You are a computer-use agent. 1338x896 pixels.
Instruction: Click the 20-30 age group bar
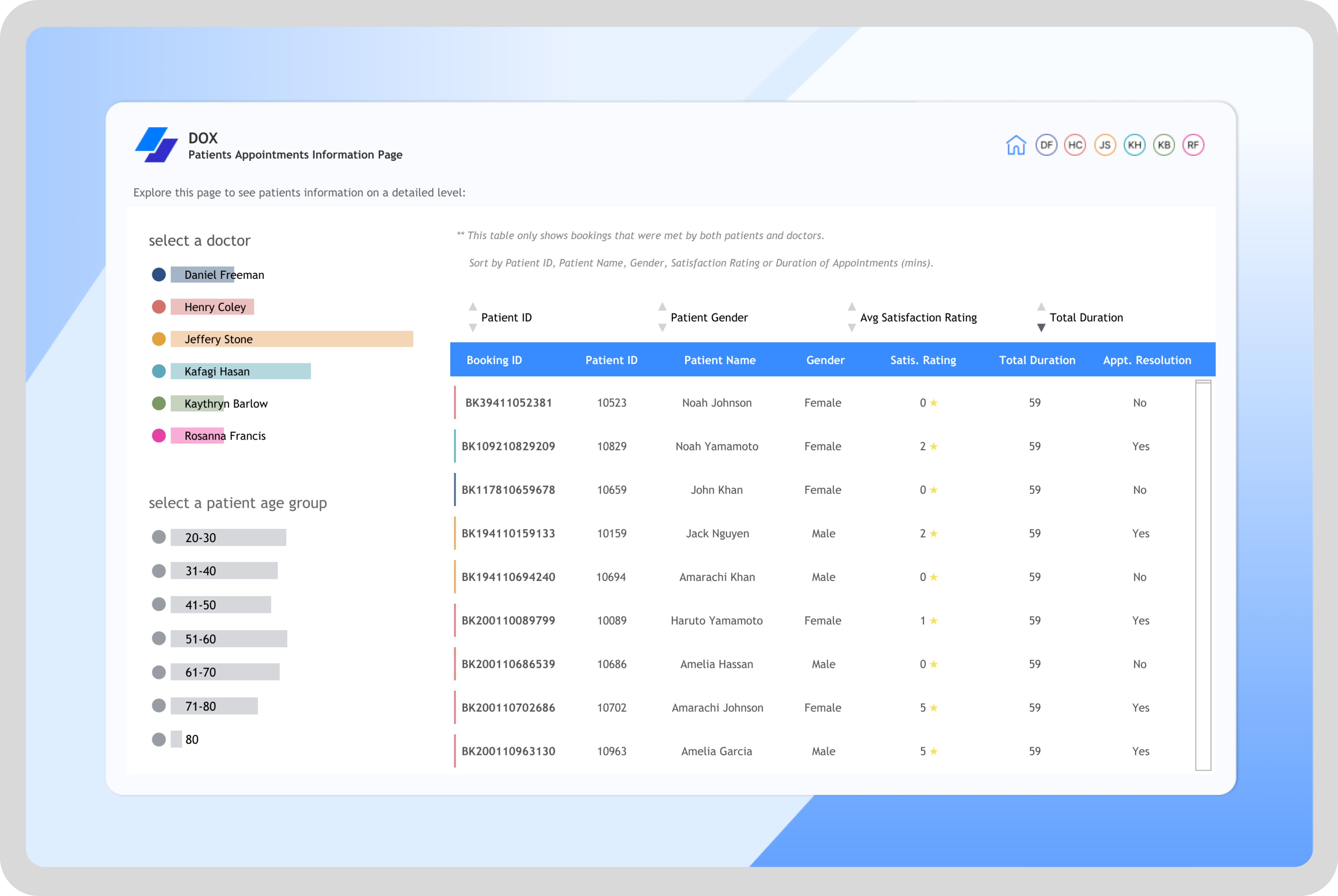coord(228,538)
